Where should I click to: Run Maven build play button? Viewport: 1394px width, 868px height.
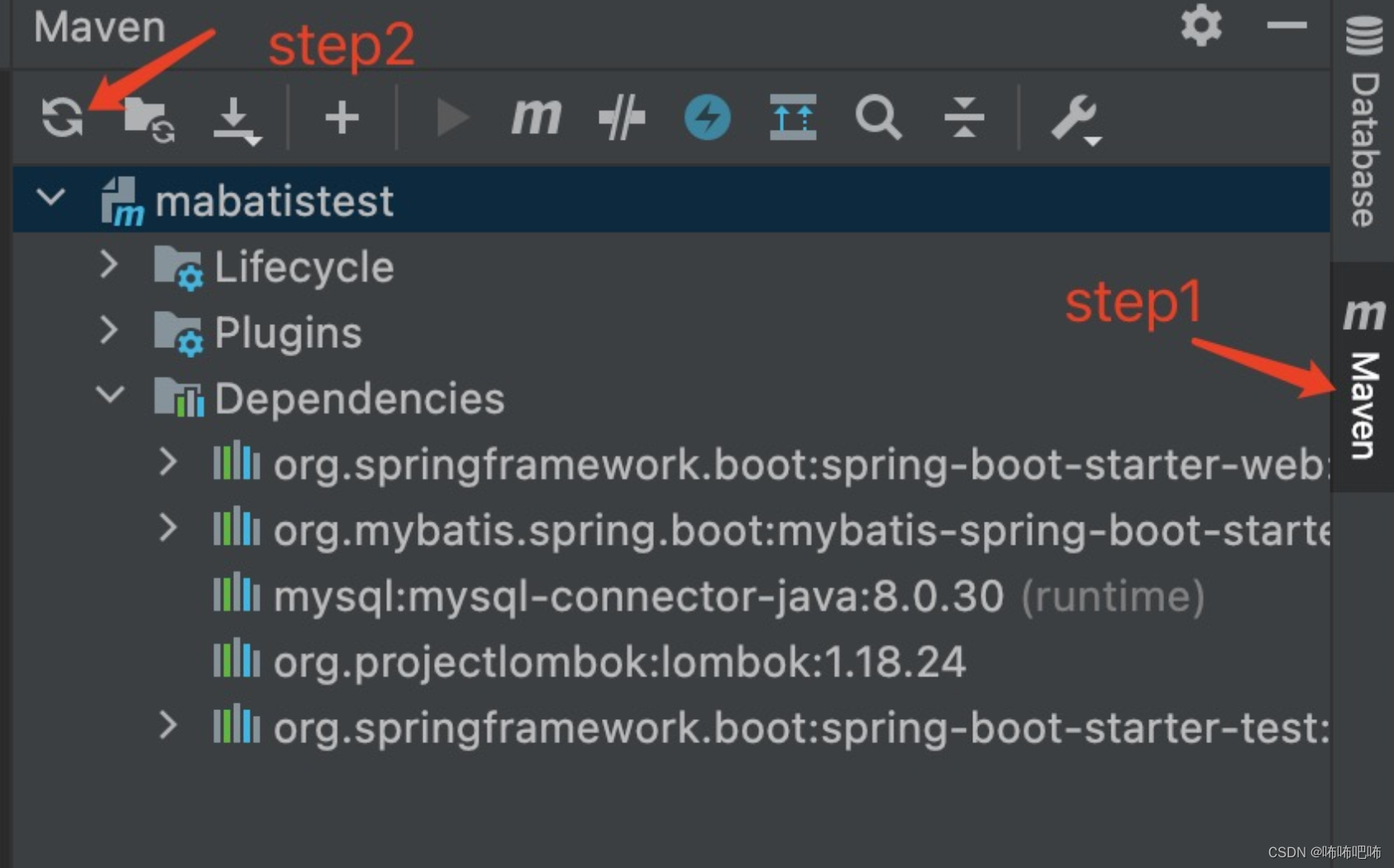click(452, 117)
